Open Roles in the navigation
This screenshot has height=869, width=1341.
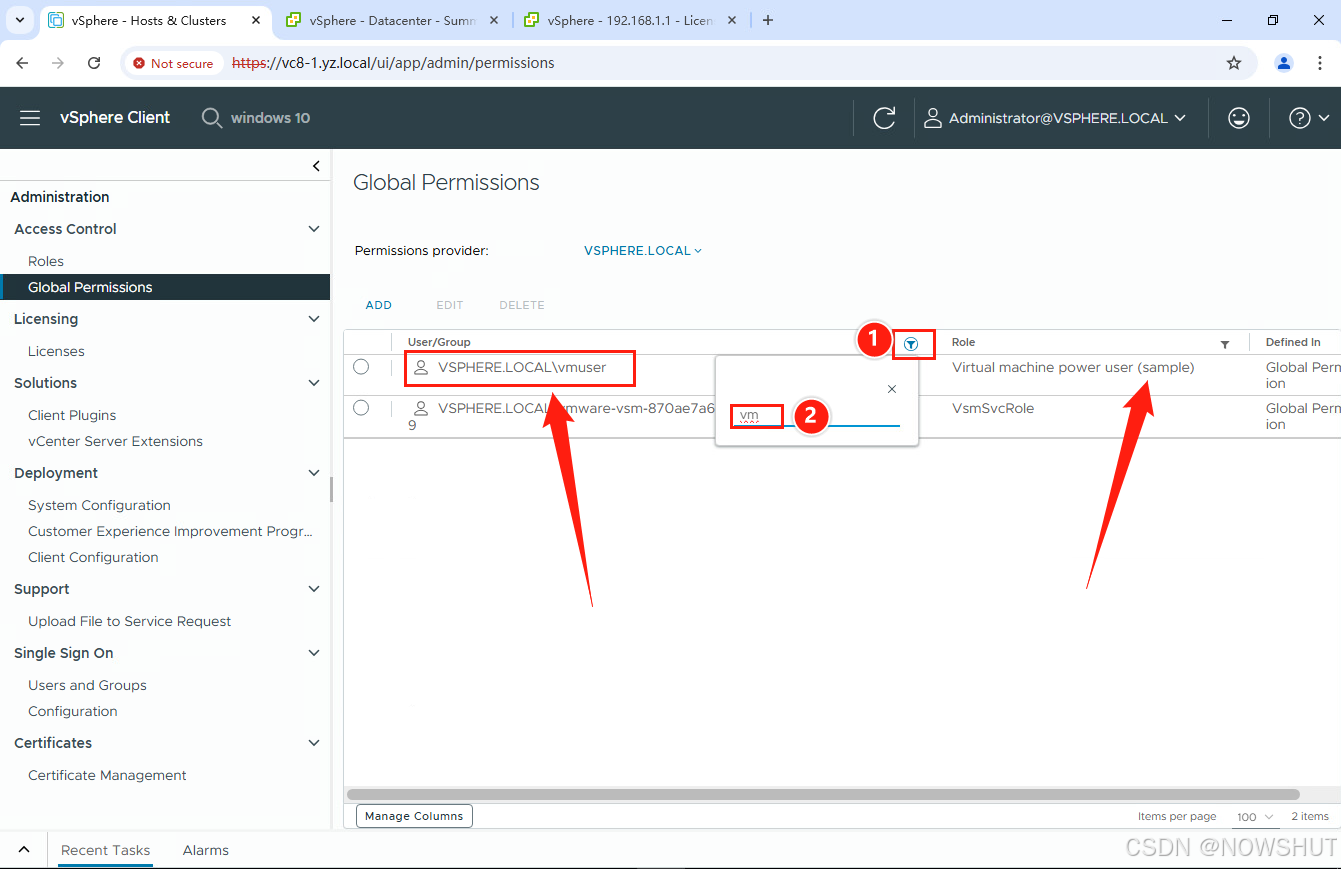tap(46, 261)
